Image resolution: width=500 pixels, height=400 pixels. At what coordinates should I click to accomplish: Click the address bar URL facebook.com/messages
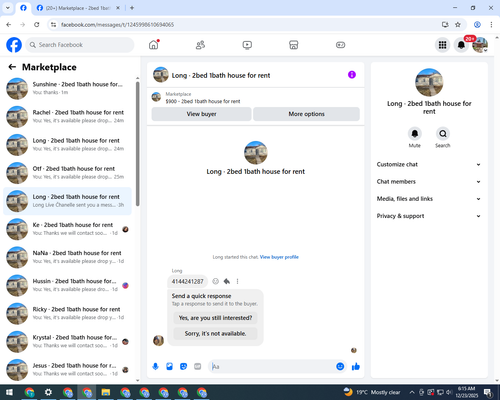point(117,25)
